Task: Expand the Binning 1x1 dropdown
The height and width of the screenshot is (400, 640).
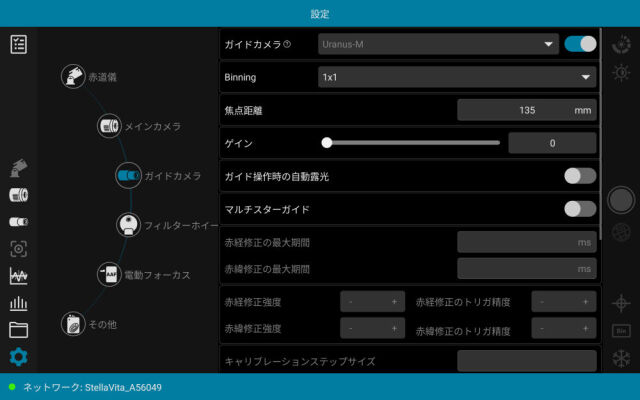Action: pyautogui.click(x=456, y=77)
